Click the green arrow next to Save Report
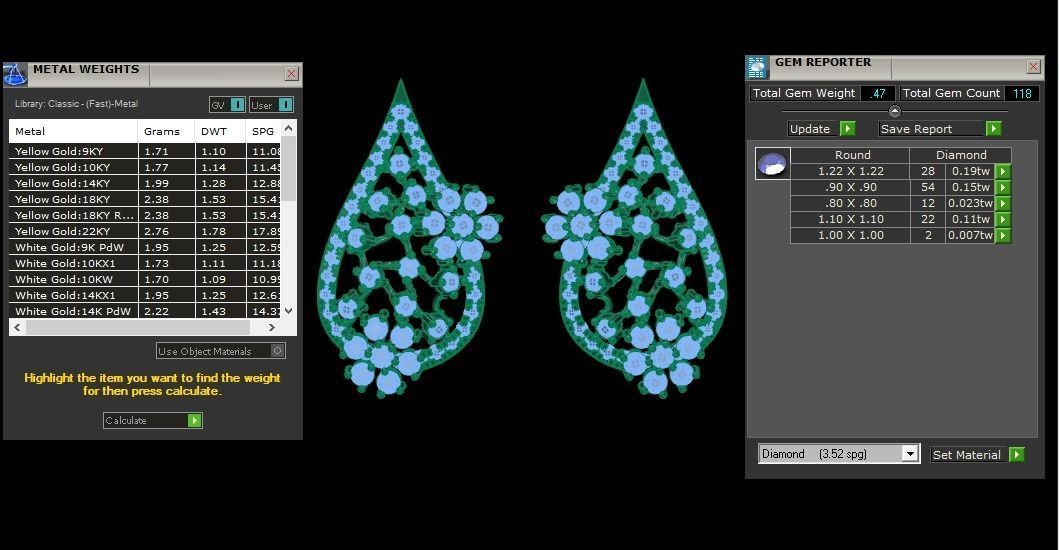The image size is (1059, 550). pos(993,128)
